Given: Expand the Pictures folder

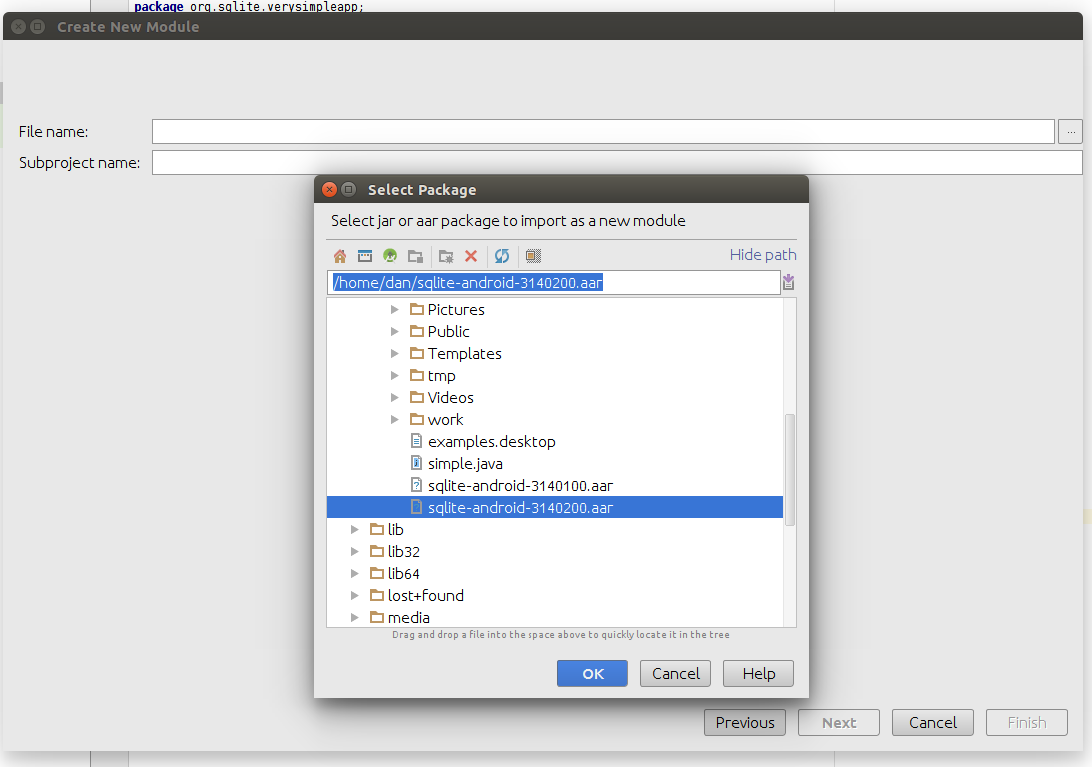Looking at the screenshot, I should pyautogui.click(x=395, y=310).
